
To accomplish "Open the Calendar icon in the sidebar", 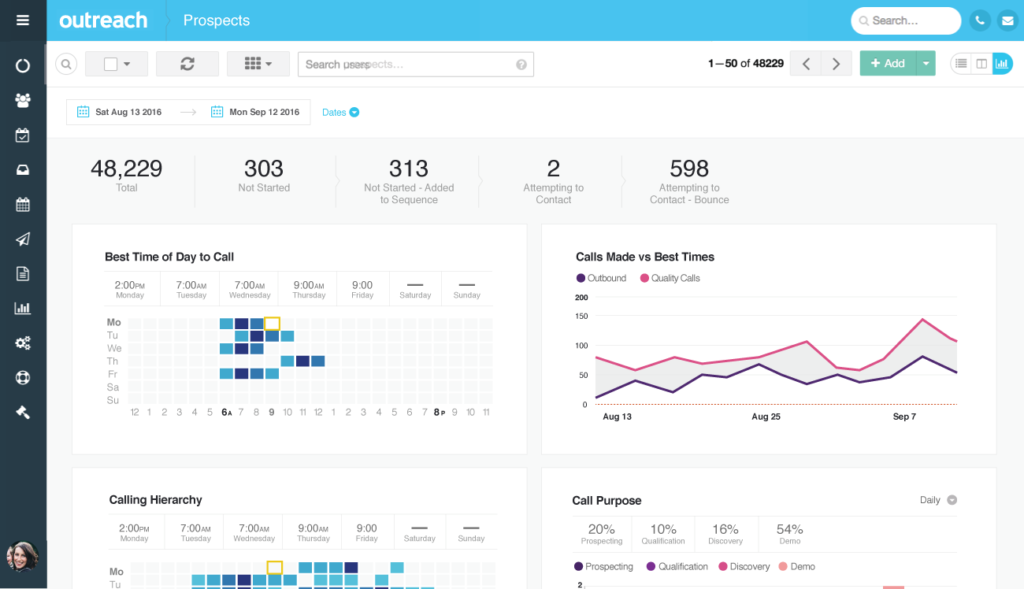I will pyautogui.click(x=22, y=204).
